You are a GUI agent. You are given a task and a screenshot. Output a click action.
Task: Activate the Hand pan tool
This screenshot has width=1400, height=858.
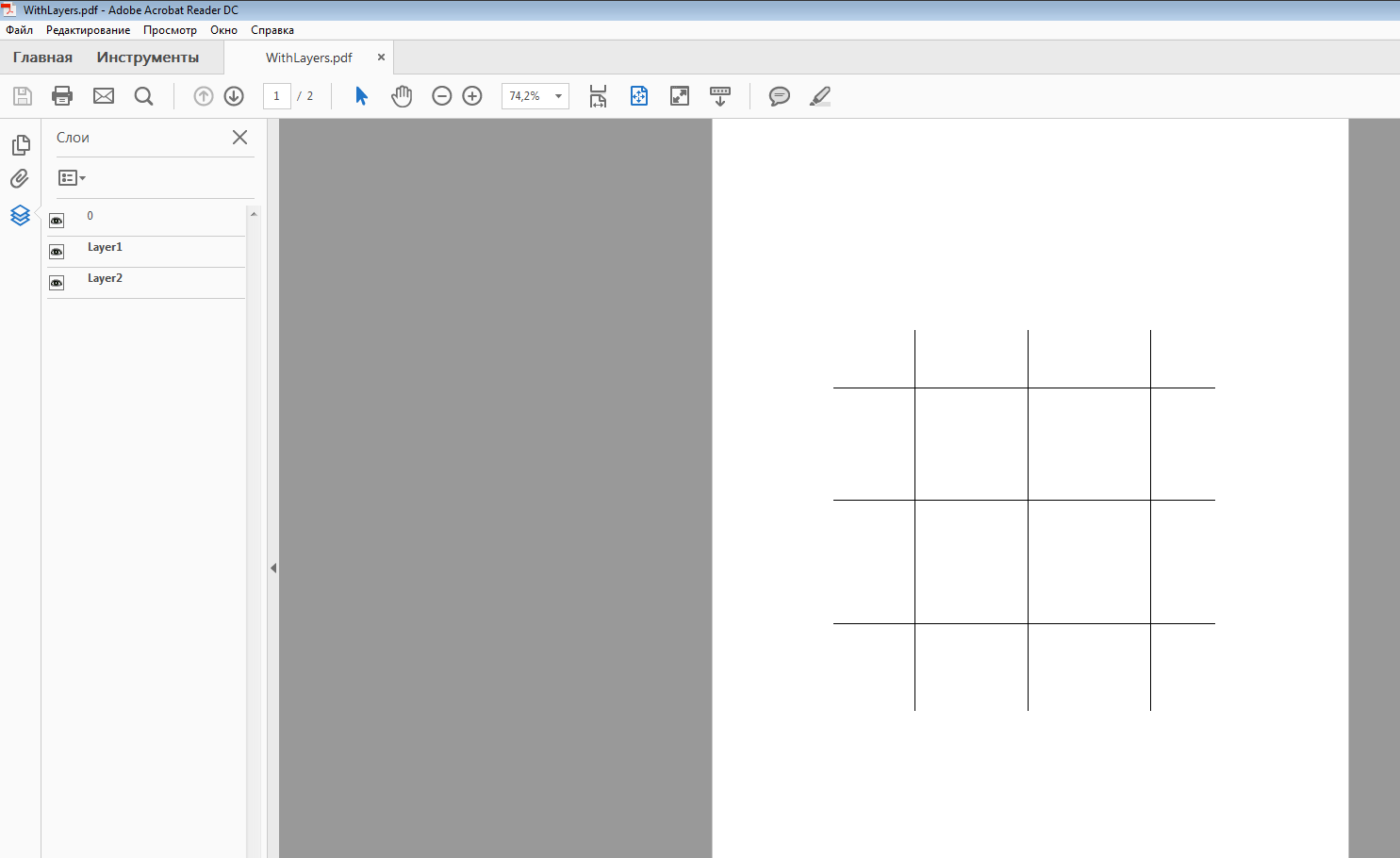point(402,96)
